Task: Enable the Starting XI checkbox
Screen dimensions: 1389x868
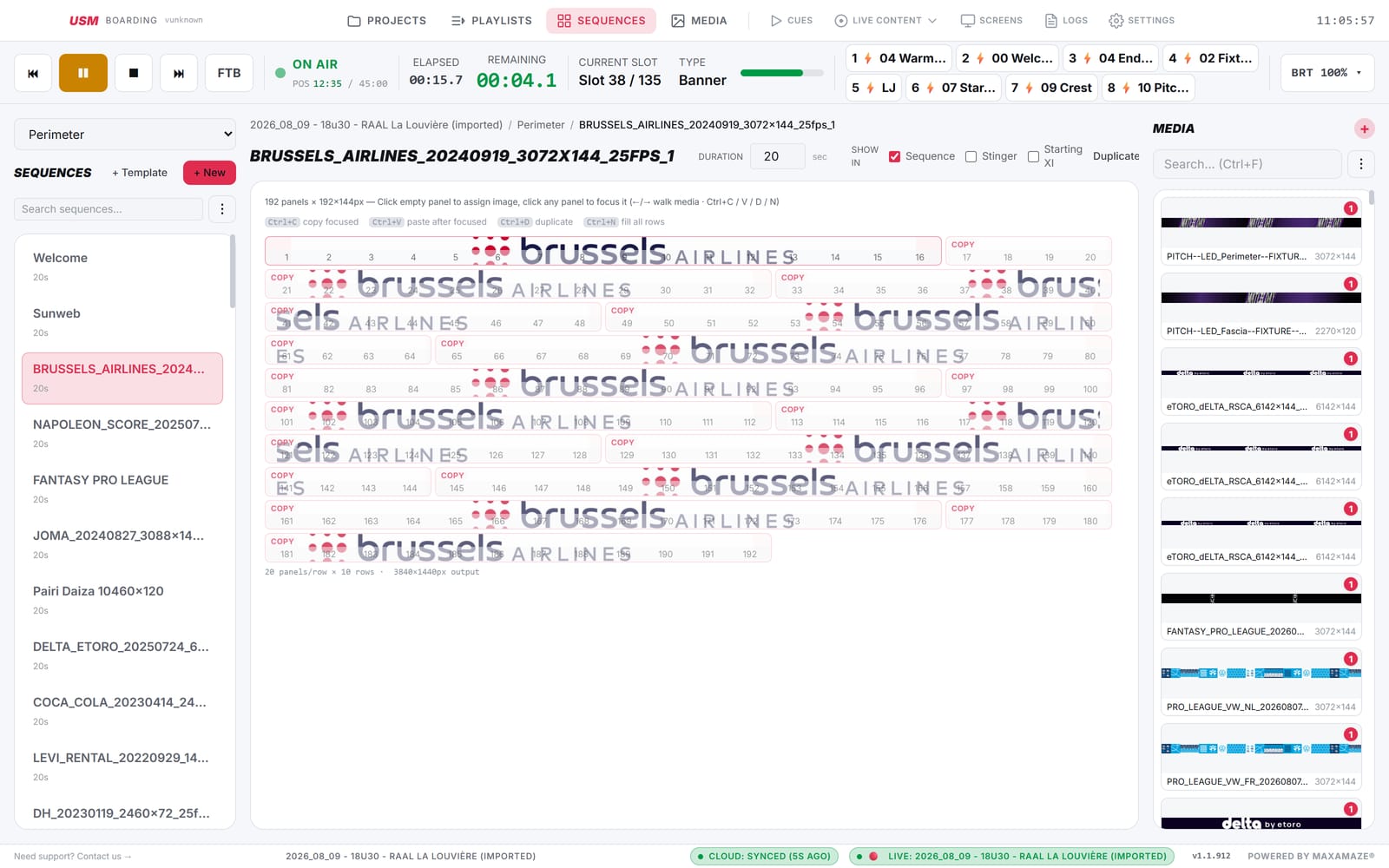Action: click(1033, 157)
